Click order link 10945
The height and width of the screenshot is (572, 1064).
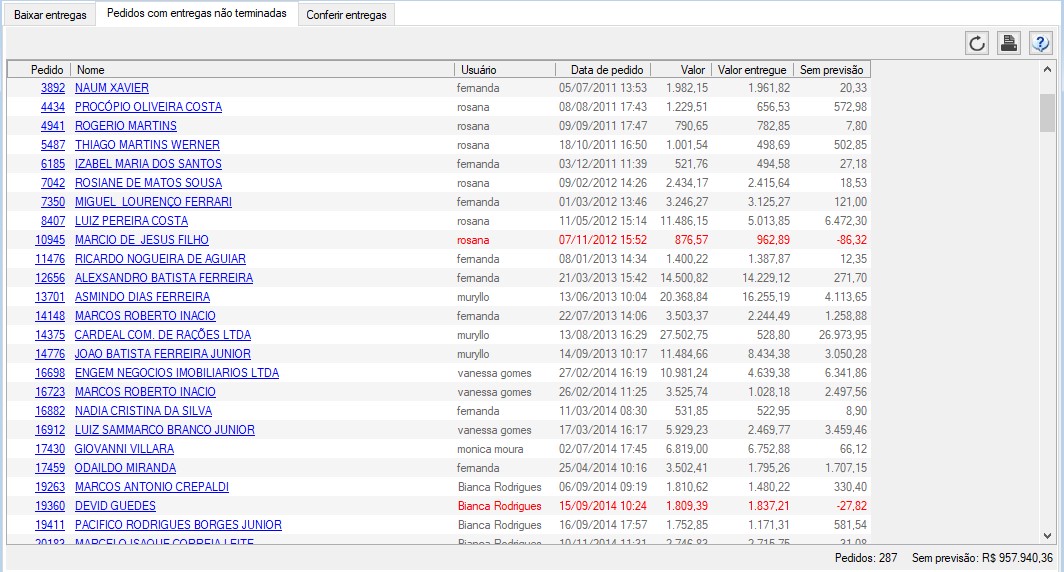50,240
